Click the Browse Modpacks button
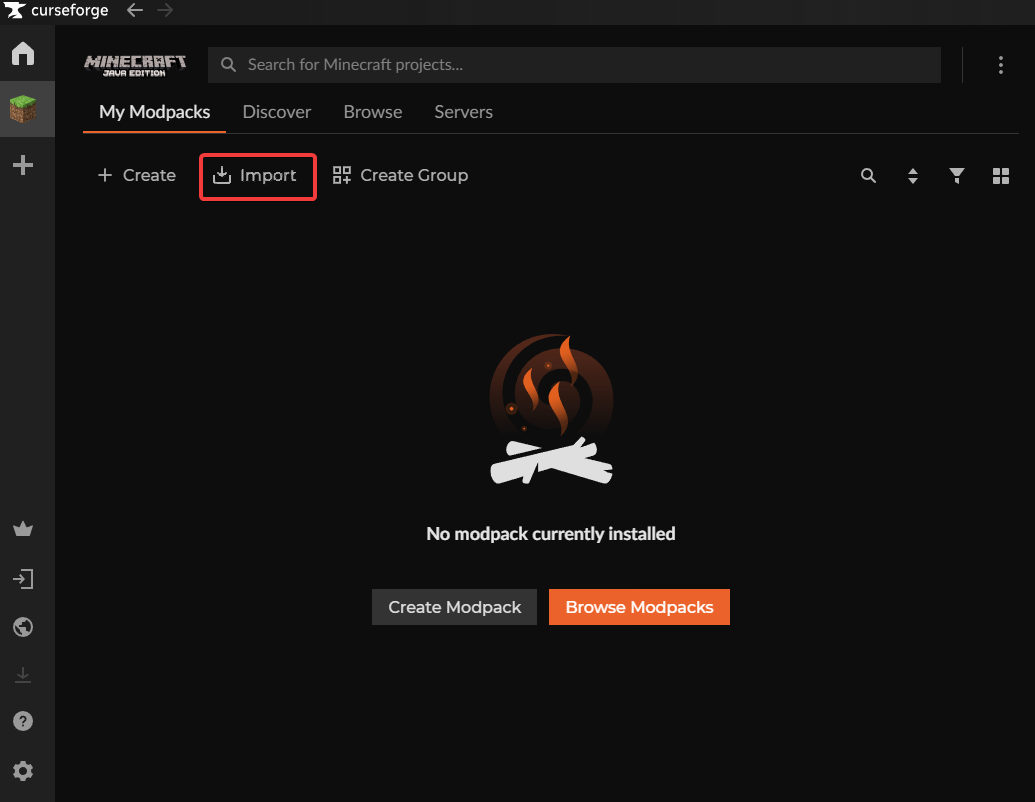The width and height of the screenshot is (1035, 802). (639, 607)
